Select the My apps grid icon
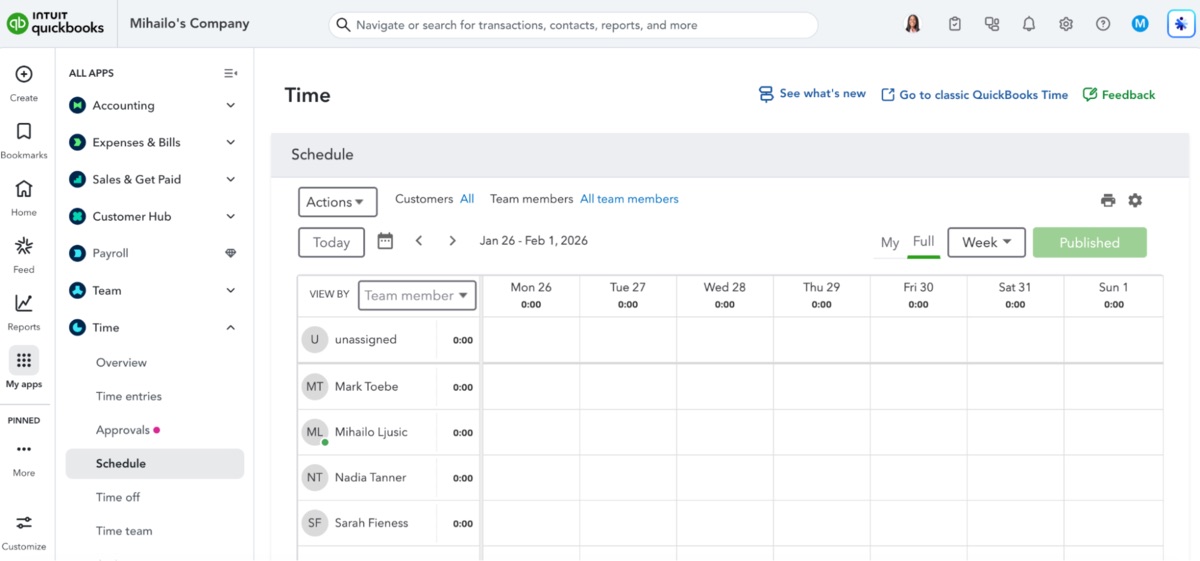 [24, 360]
